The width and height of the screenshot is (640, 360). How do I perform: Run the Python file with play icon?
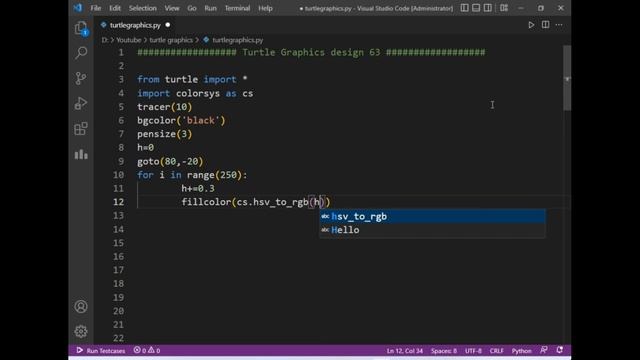pos(531,25)
